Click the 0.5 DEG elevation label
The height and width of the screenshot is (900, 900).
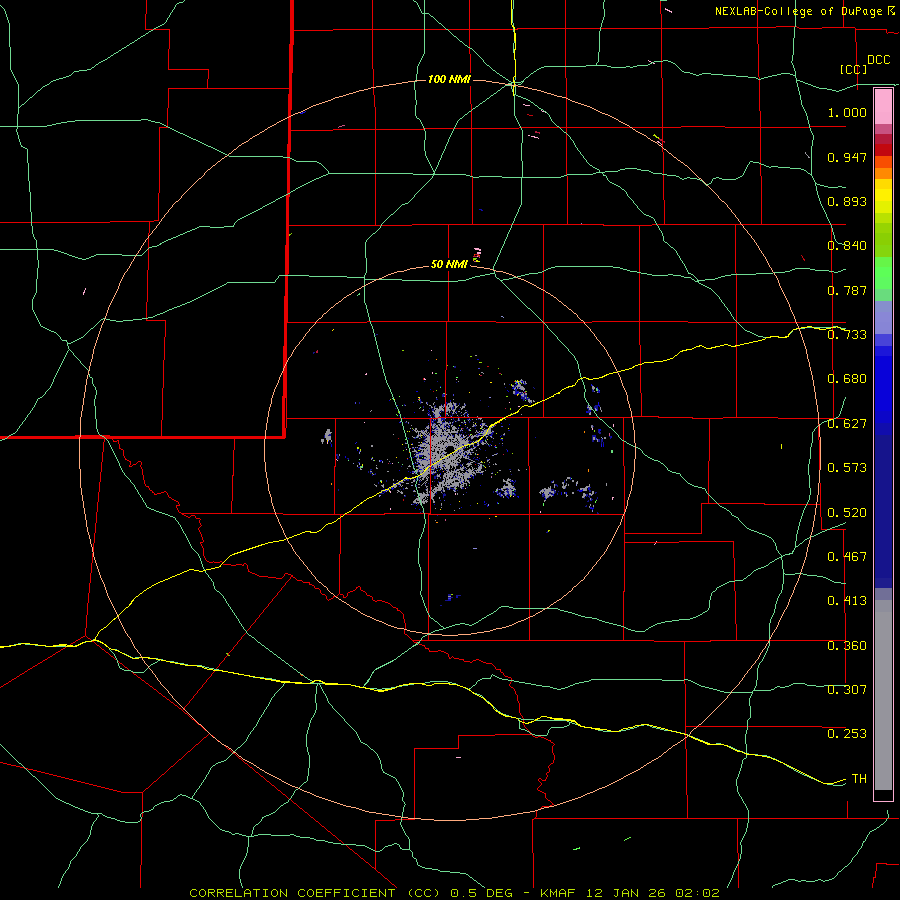[x=482, y=893]
